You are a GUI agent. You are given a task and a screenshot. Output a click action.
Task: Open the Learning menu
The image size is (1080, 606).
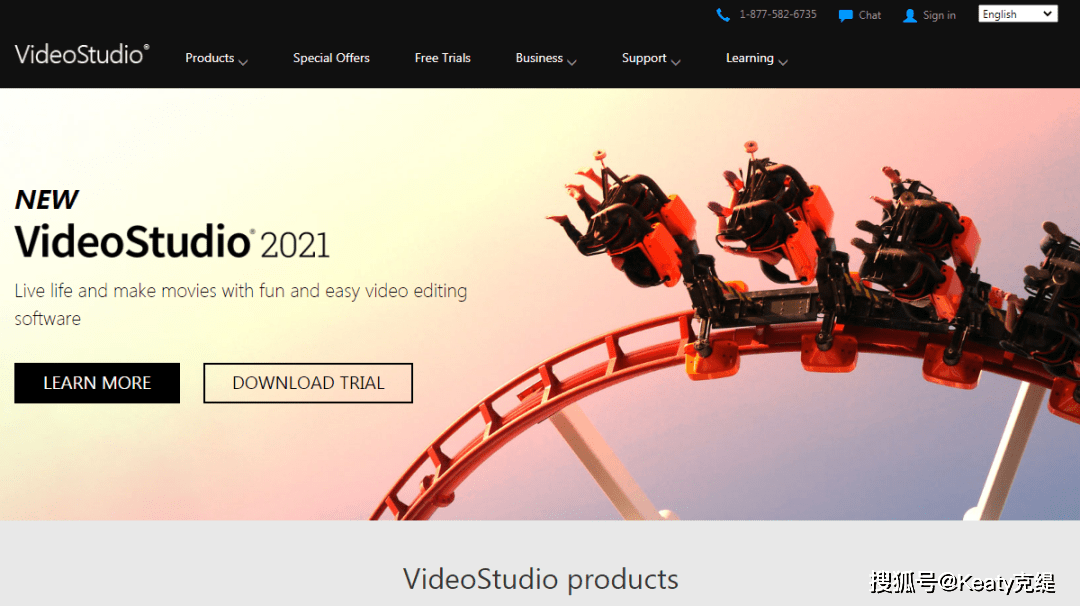[x=749, y=58]
